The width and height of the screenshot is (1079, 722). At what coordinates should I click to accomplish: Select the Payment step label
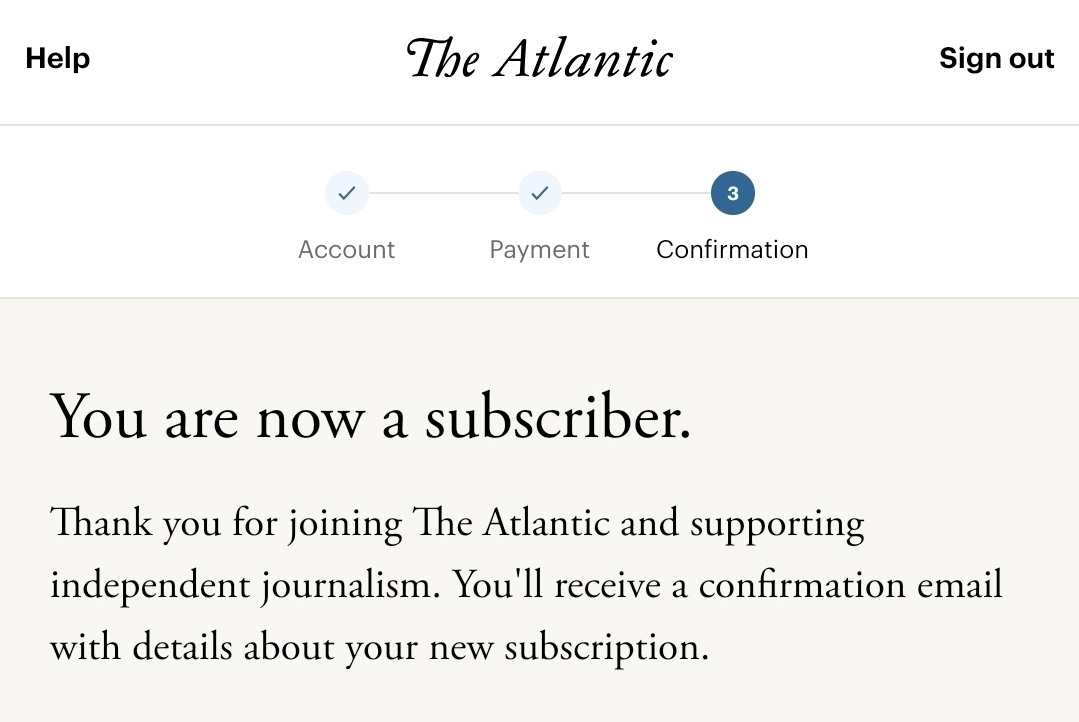coord(540,249)
